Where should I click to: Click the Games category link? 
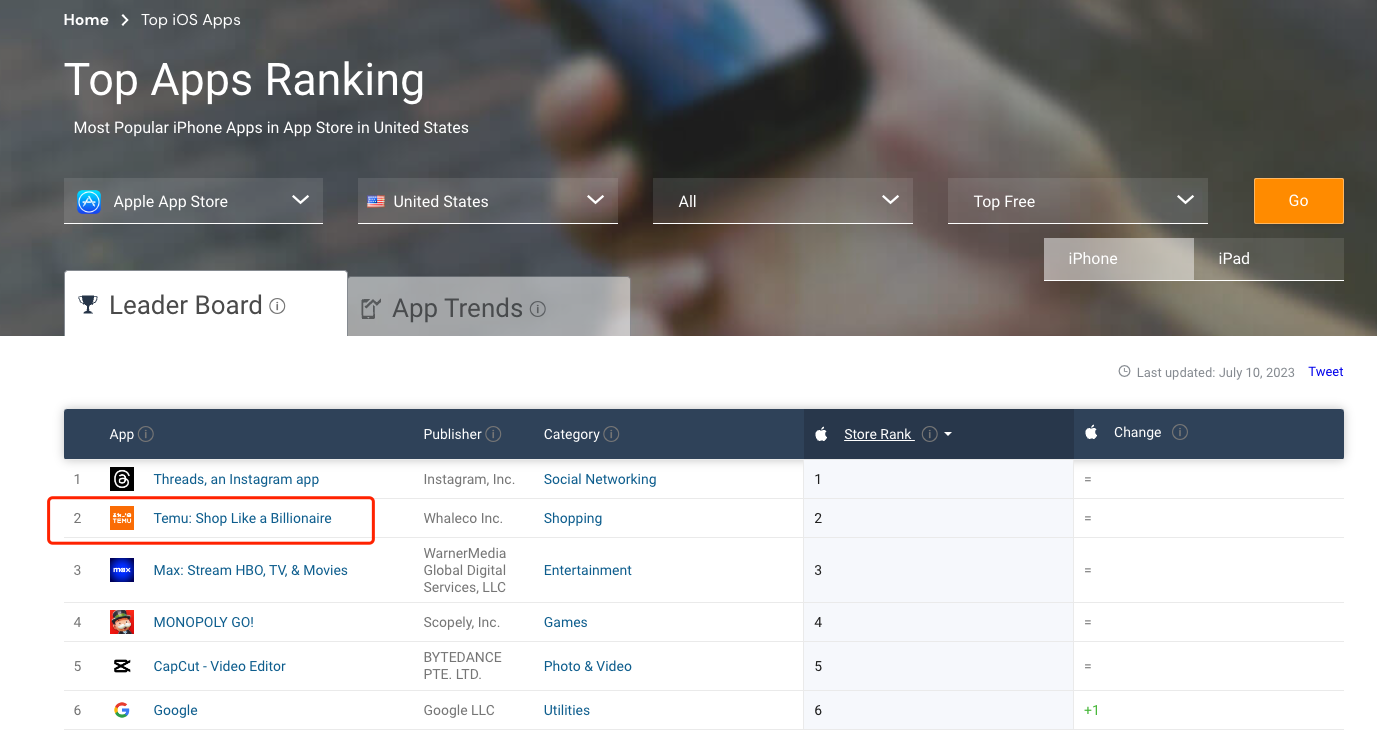pos(566,622)
